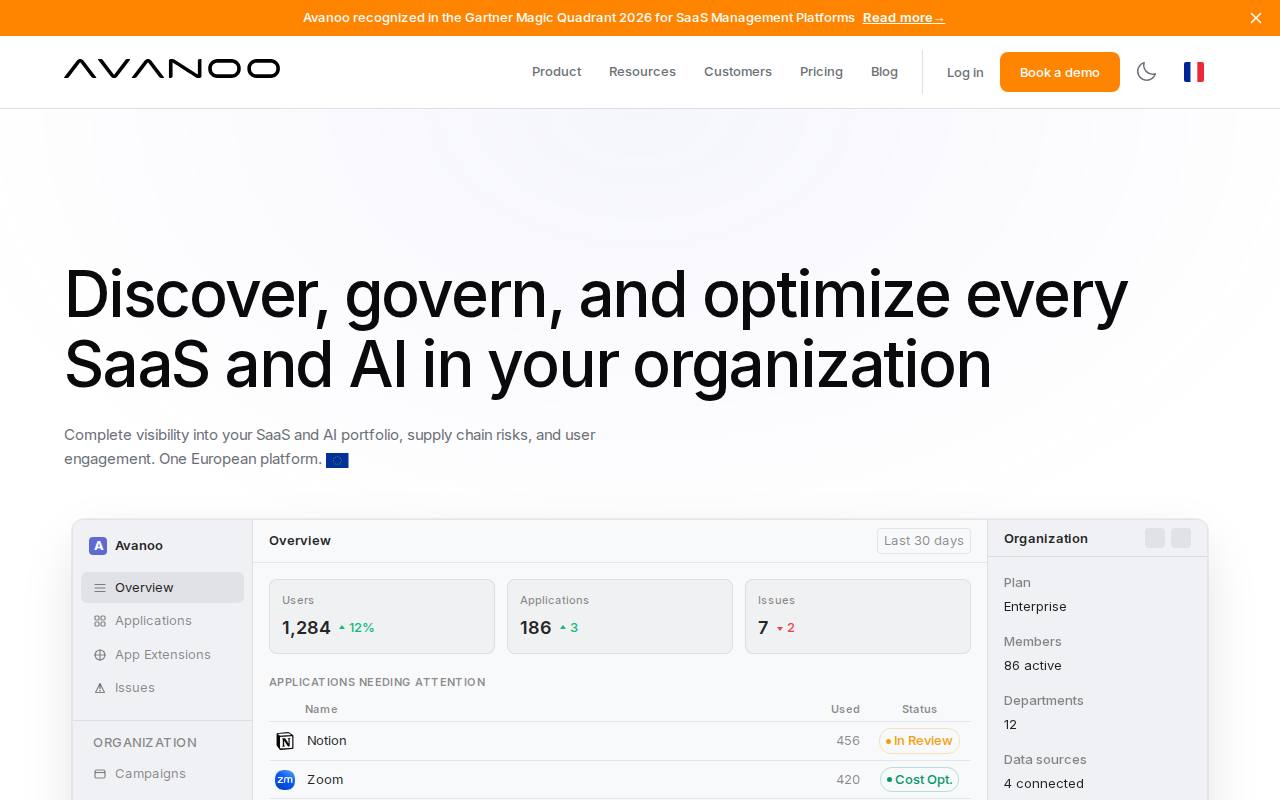This screenshot has height=800, width=1280.
Task: Click the Zoom app logo icon
Action: click(285, 780)
